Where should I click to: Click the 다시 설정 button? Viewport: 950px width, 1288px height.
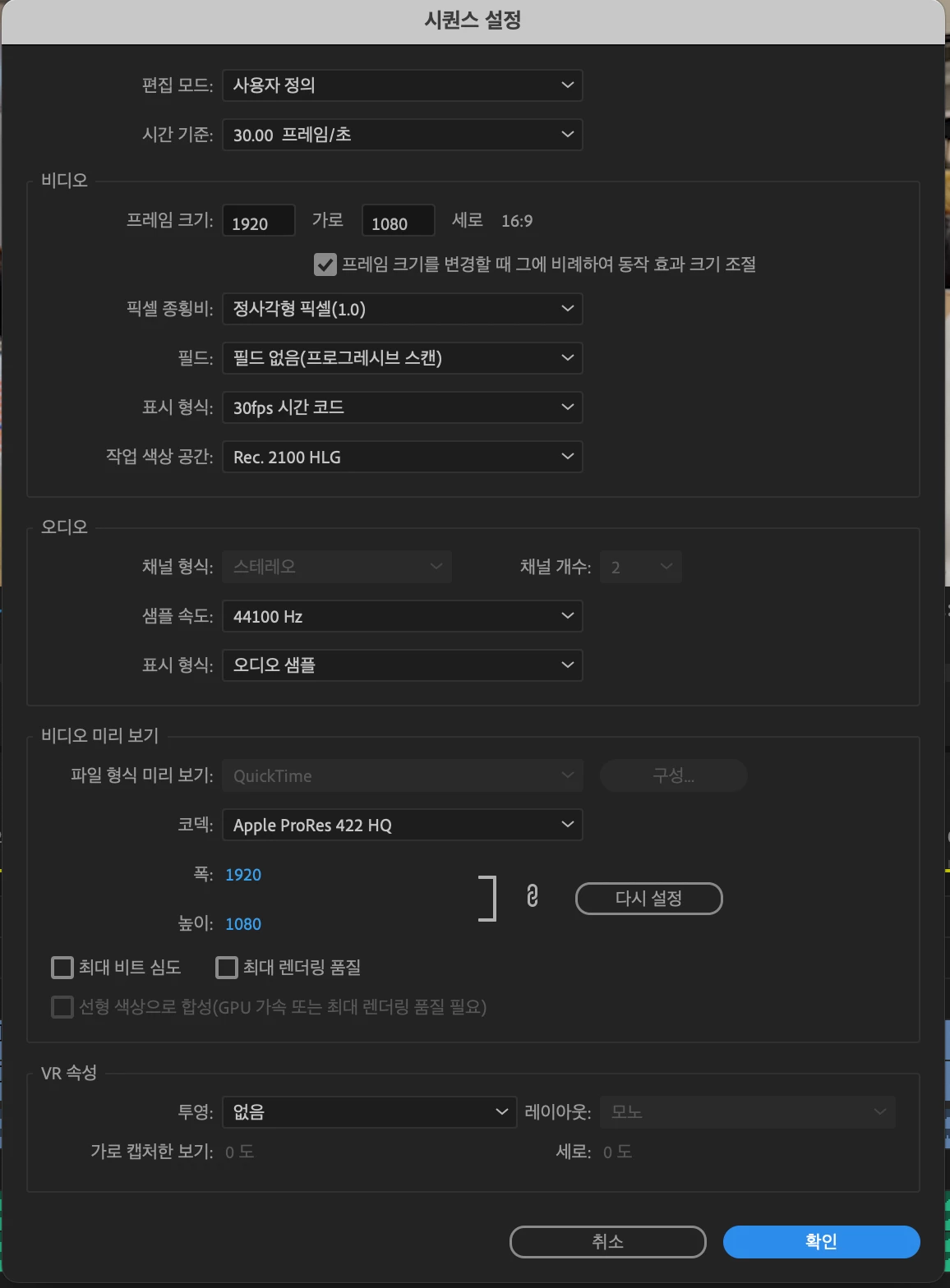pyautogui.click(x=649, y=899)
